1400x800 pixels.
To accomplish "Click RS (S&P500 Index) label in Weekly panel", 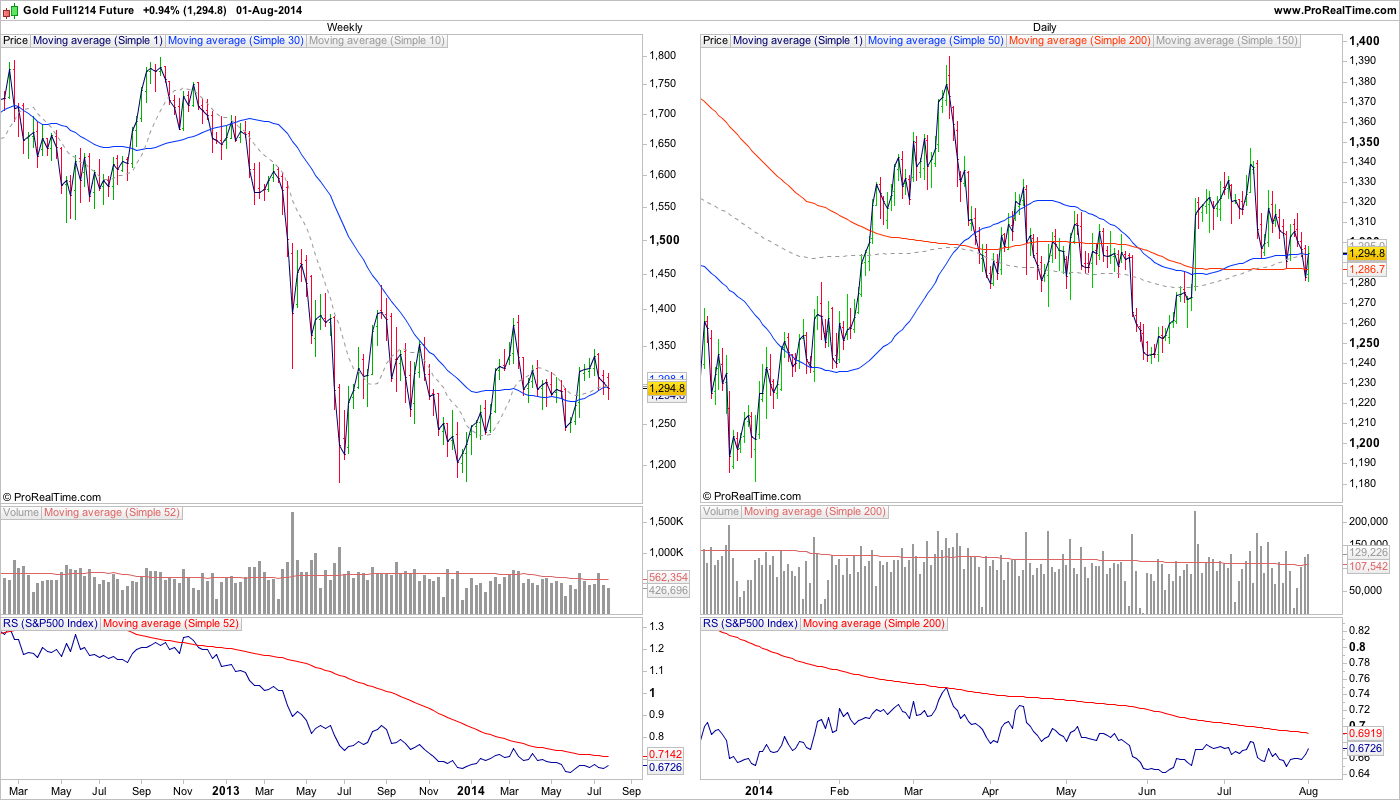I will [50, 623].
